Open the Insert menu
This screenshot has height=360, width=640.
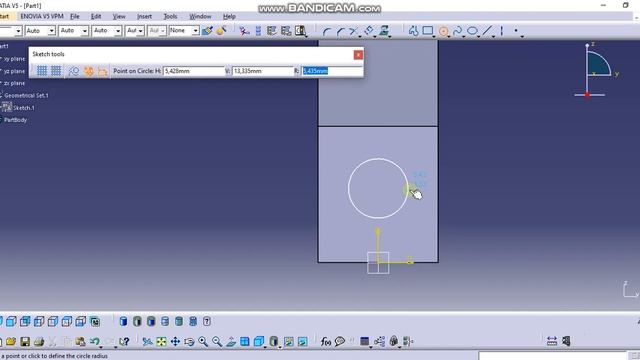pyautogui.click(x=144, y=16)
